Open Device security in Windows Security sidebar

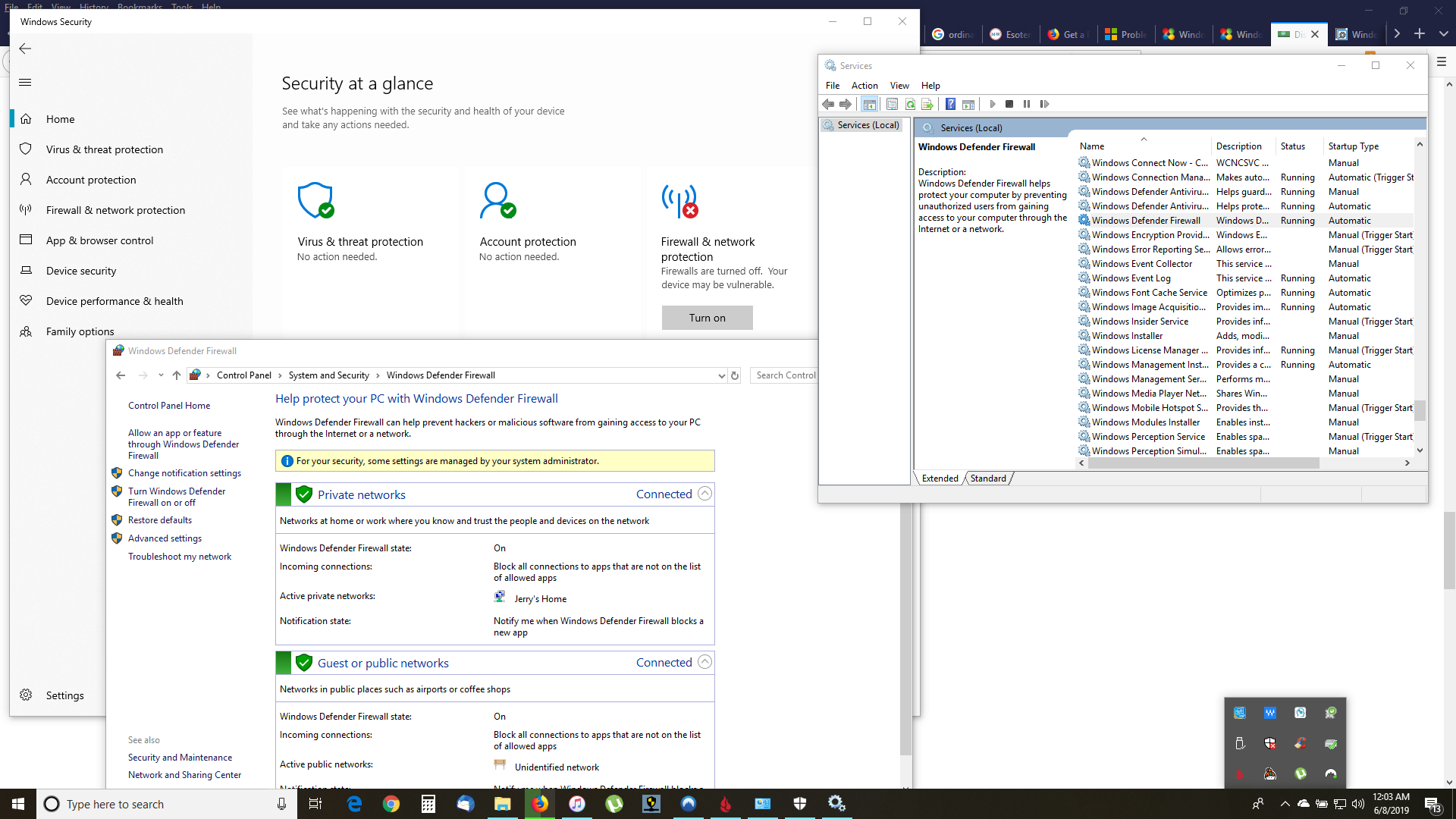pos(81,271)
